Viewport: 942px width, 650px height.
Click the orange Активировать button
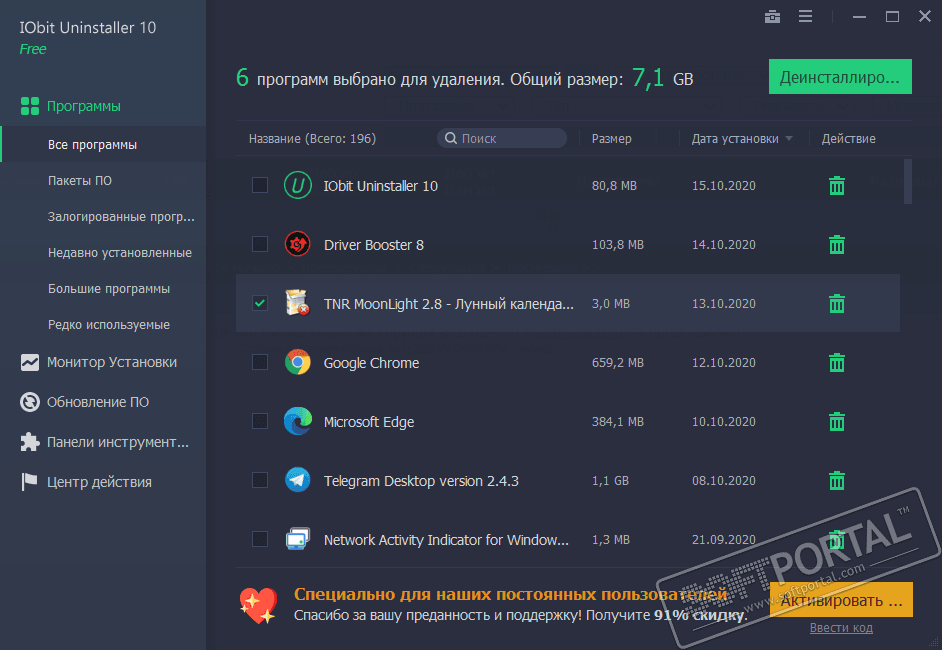click(x=841, y=600)
